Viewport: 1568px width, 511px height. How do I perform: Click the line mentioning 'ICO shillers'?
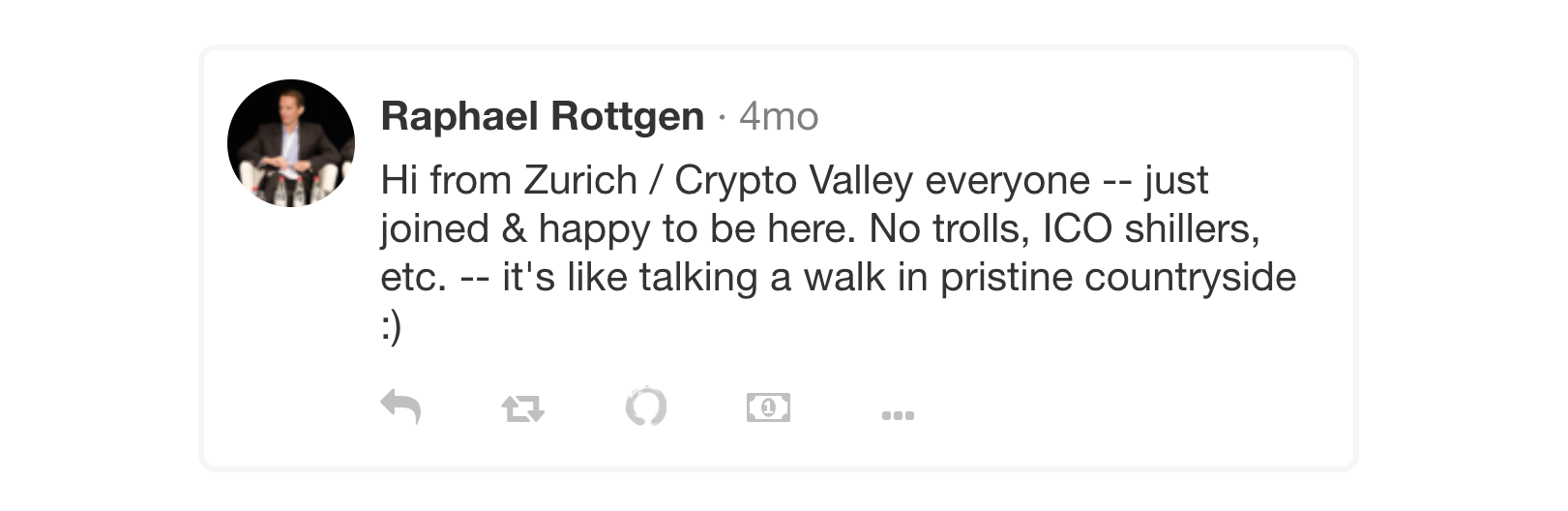820,229
